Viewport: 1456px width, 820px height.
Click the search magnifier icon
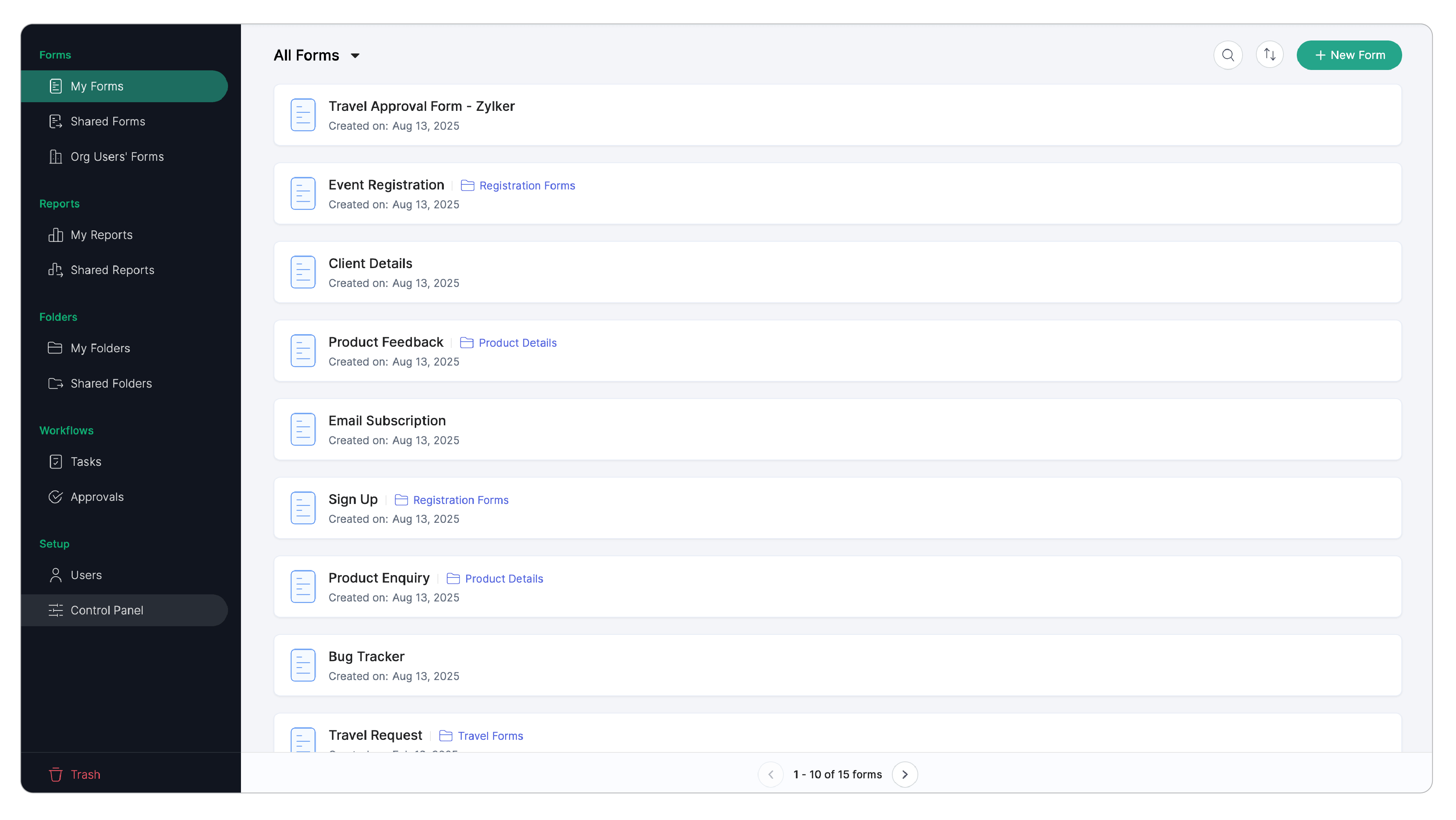pyautogui.click(x=1228, y=55)
